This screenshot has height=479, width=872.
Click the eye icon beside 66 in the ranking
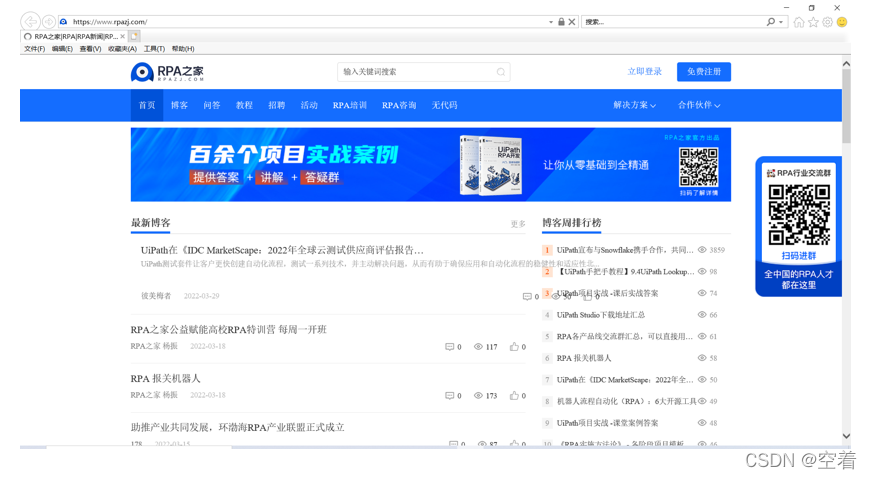pyautogui.click(x=702, y=315)
